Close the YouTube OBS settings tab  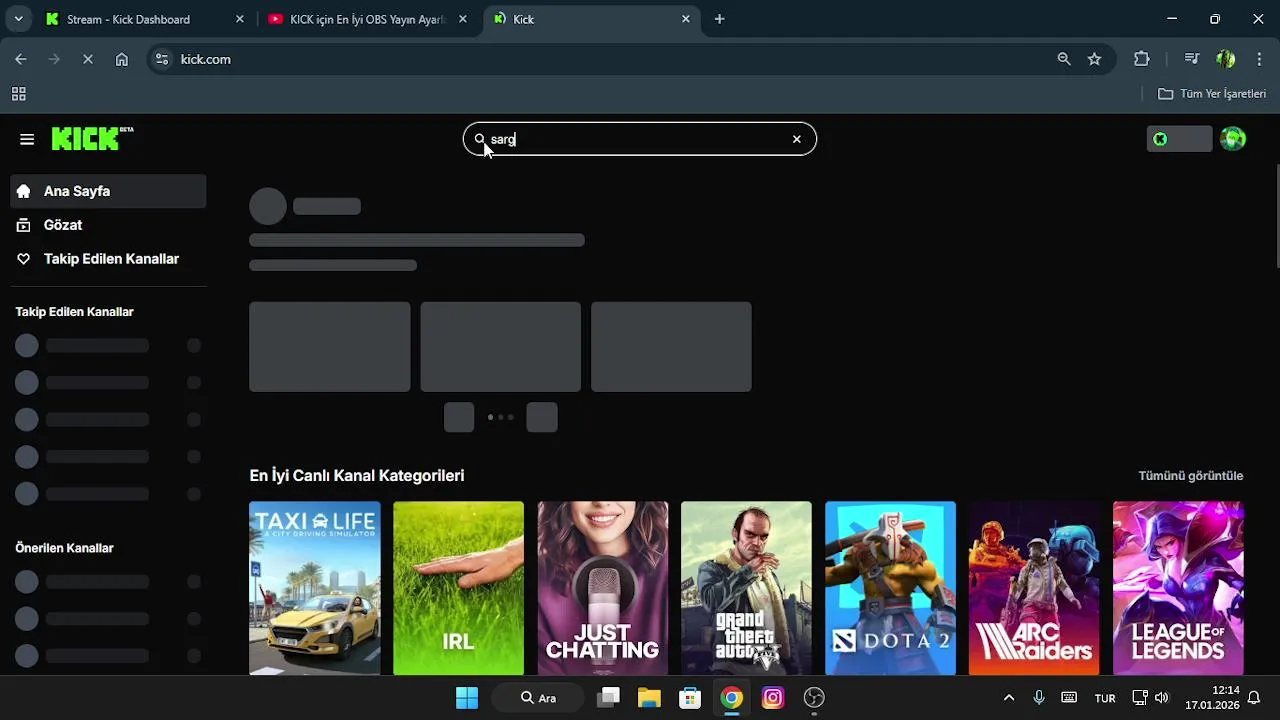(462, 19)
